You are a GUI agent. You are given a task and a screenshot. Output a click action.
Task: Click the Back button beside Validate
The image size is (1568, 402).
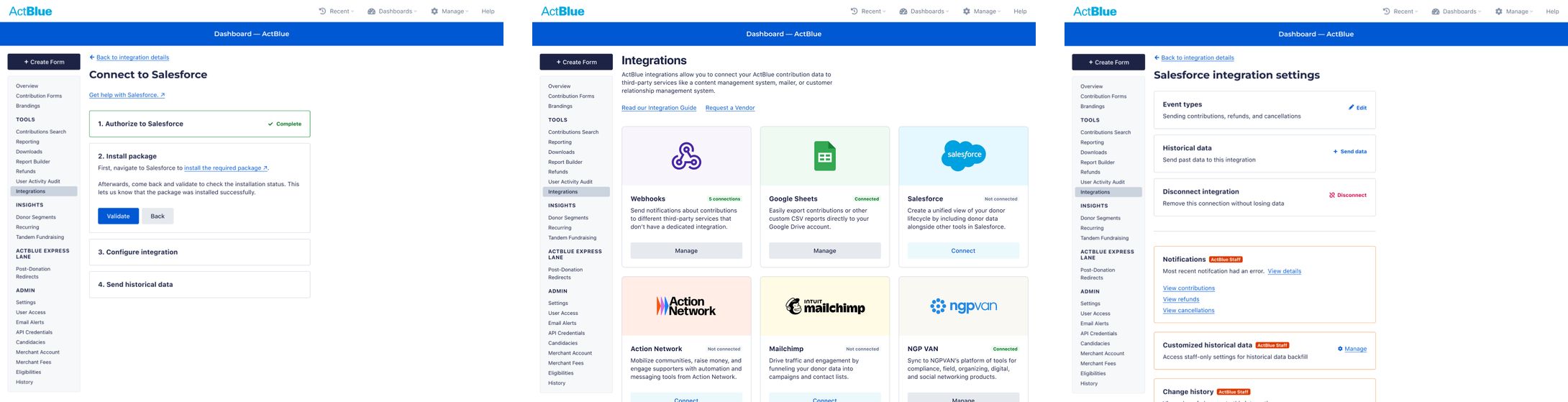click(x=158, y=216)
